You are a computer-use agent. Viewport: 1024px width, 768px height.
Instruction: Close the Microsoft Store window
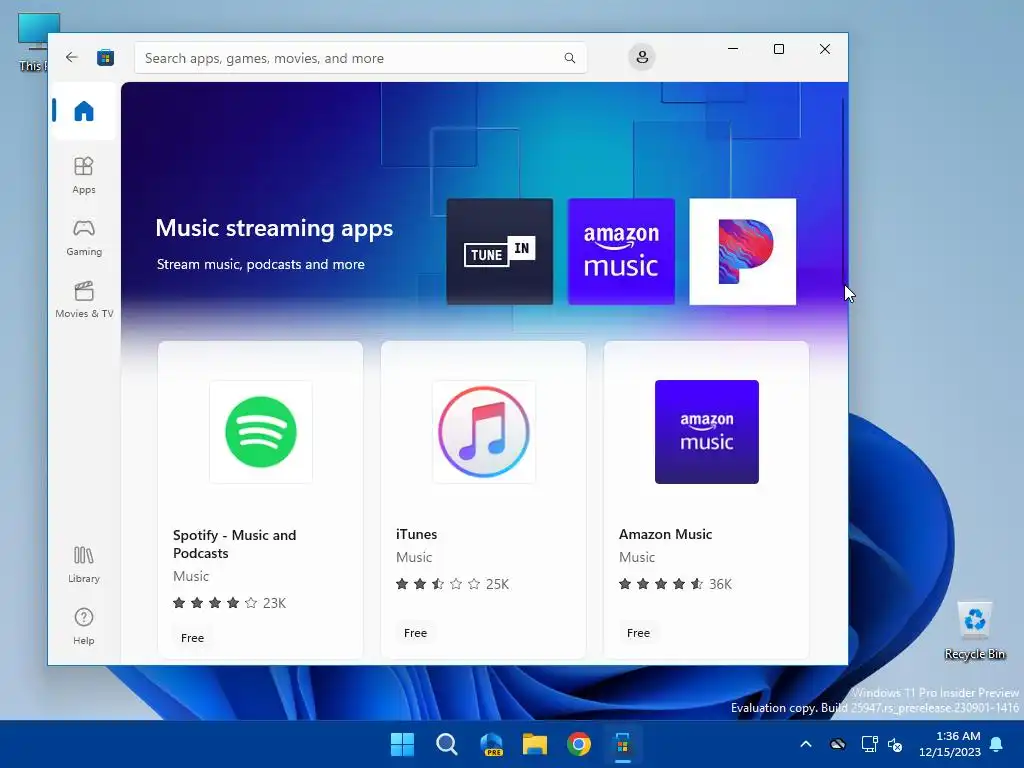(825, 49)
